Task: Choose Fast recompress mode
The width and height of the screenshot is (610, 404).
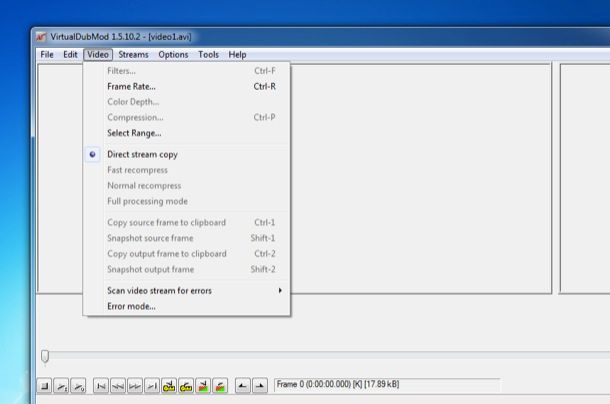Action: coord(188,170)
